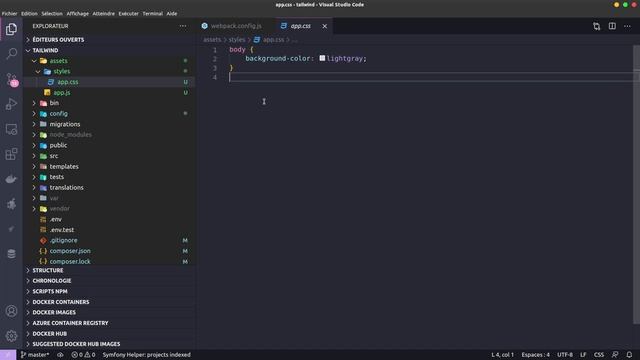Click remote window indicator in status bar

(8, 355)
